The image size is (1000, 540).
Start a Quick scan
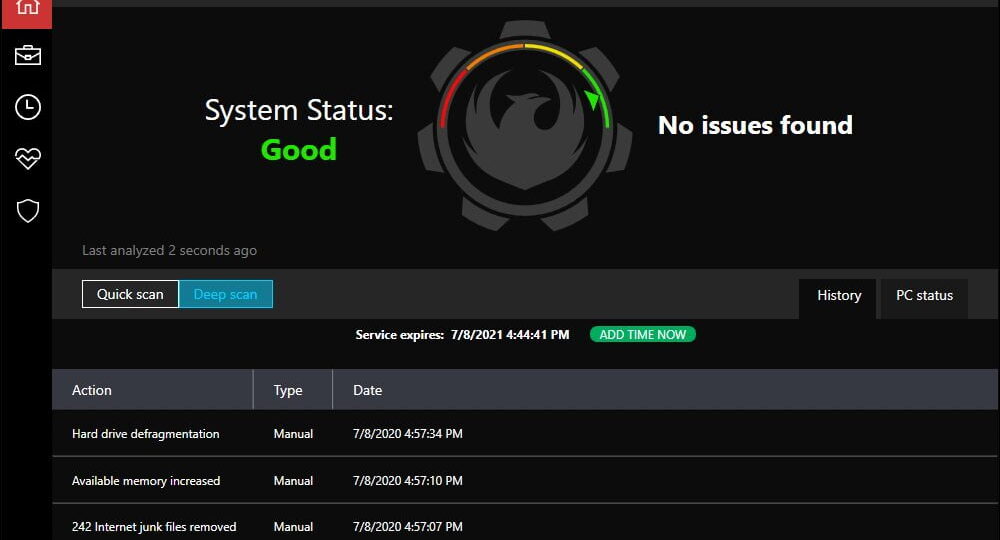[x=130, y=294]
